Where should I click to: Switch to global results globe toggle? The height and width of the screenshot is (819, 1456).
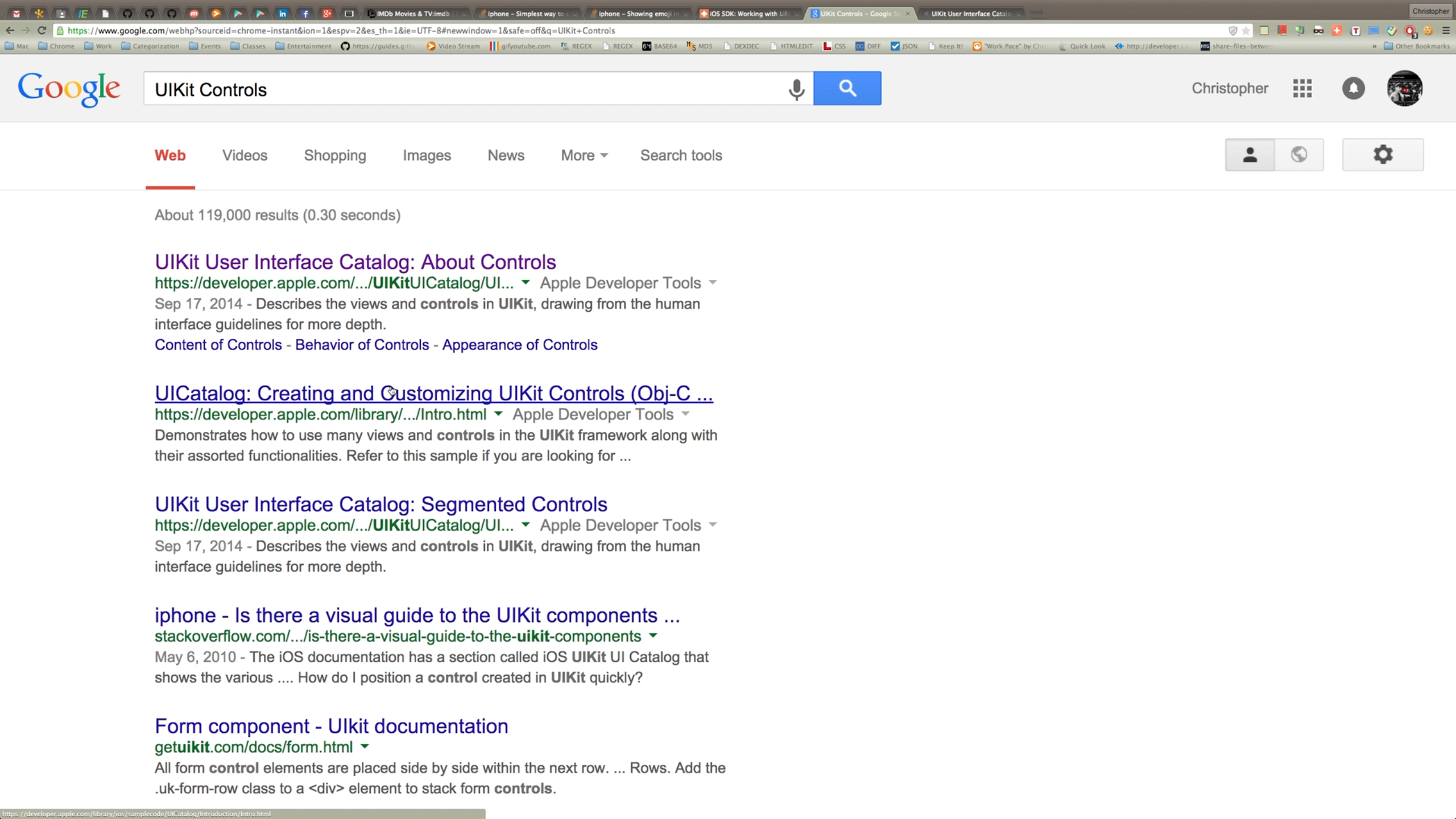1298,155
